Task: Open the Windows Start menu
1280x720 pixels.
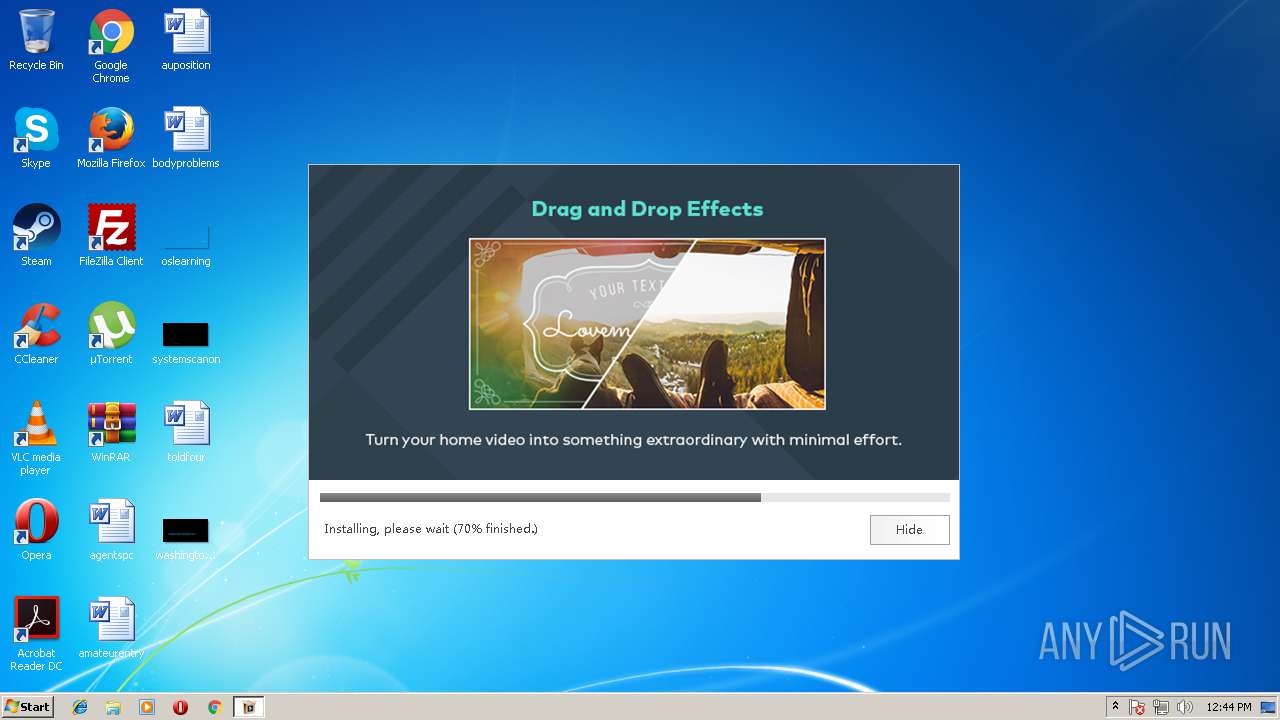Action: (x=28, y=707)
